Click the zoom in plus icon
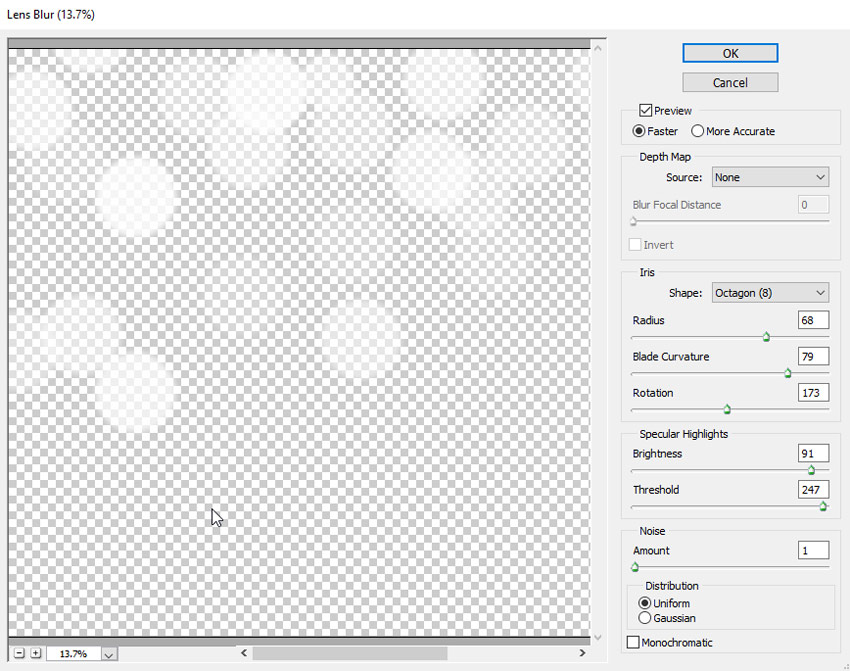 click(x=36, y=653)
